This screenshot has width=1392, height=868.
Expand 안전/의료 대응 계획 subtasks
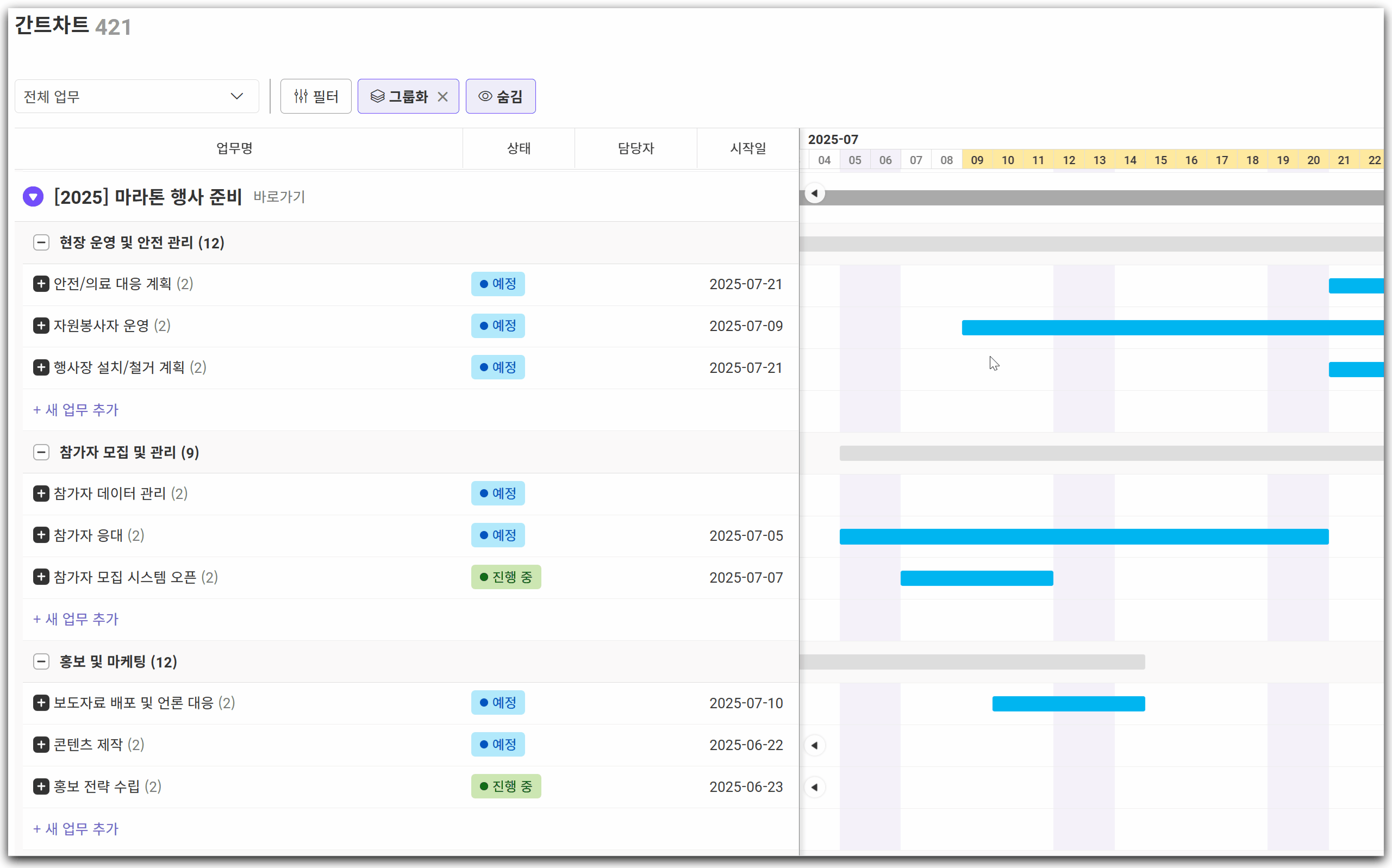click(41, 284)
